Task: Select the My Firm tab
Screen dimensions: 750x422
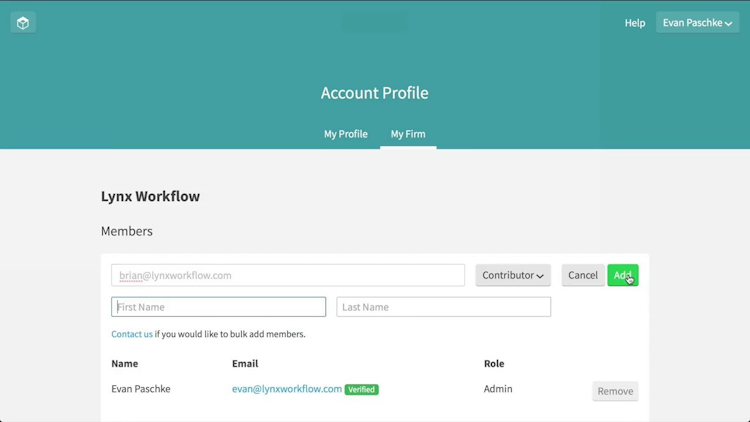Action: coord(408,134)
